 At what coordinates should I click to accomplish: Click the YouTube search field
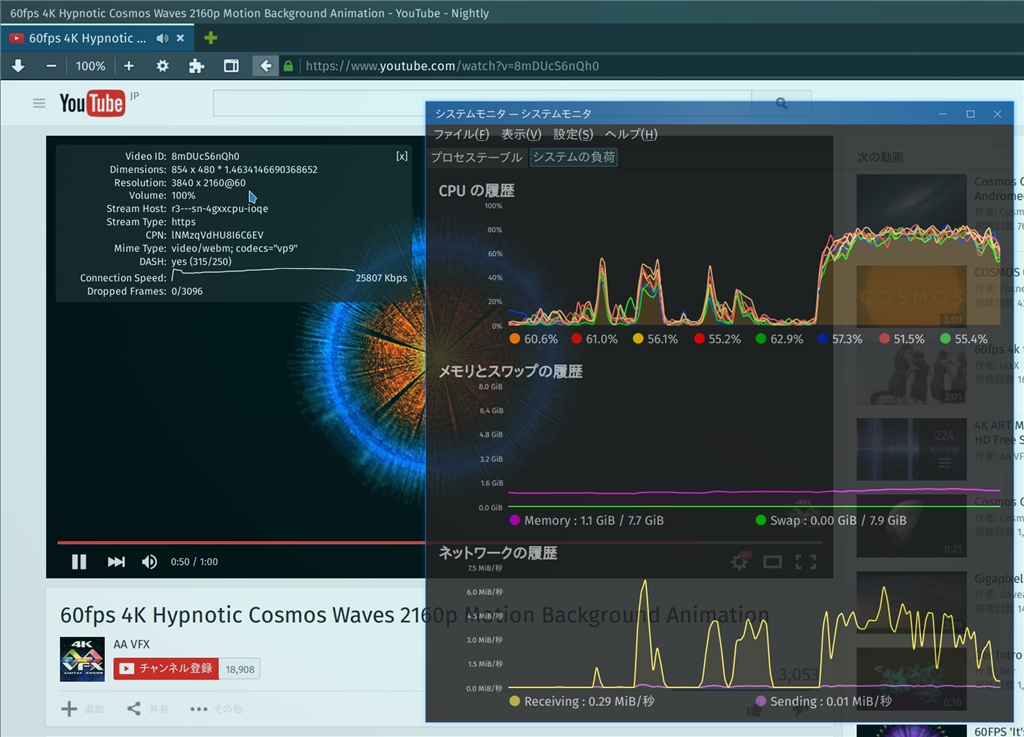(x=482, y=103)
